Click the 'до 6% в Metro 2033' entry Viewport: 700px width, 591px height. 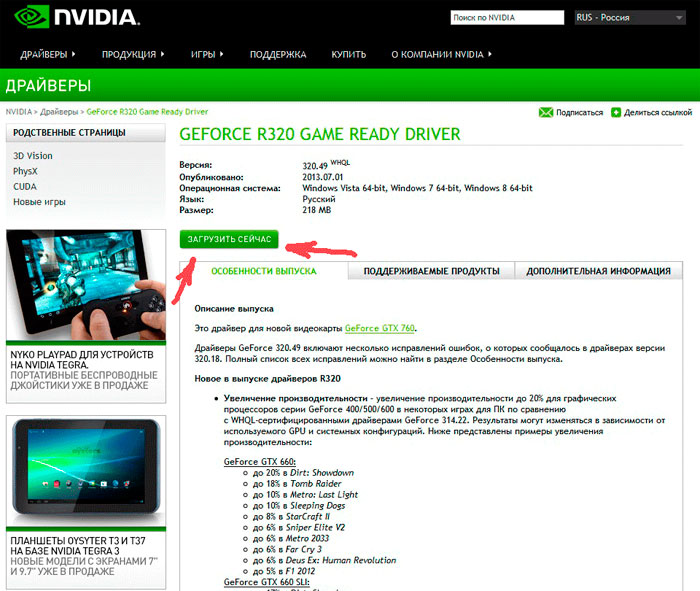click(x=291, y=538)
